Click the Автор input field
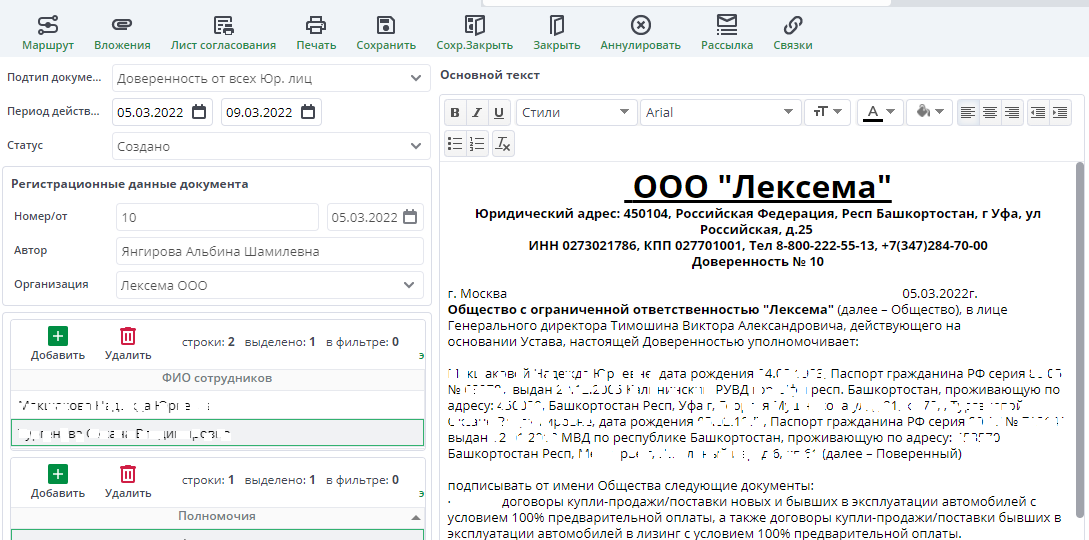The image size is (1089, 540). pos(270,251)
